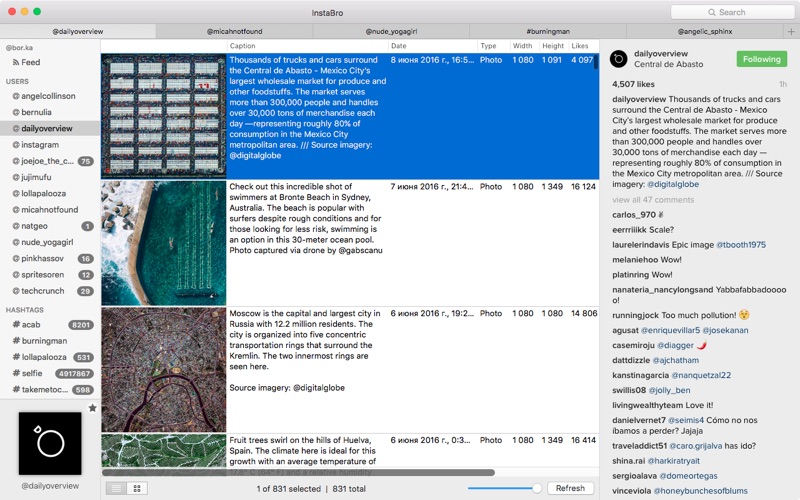
Task: Switch to the @micahnotfound tab
Action: tap(234, 32)
